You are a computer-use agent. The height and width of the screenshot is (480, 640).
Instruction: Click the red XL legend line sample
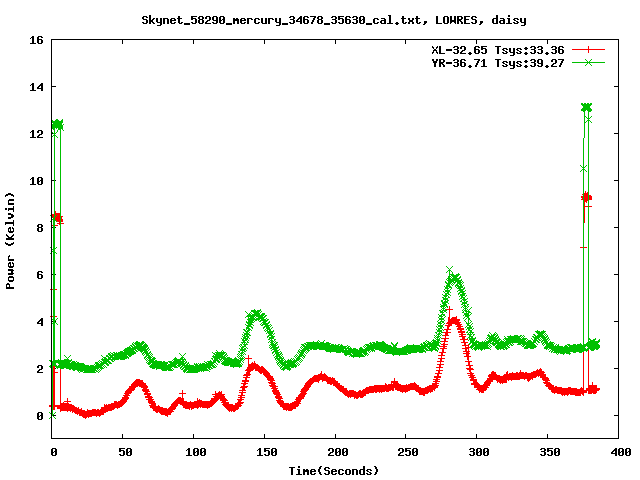[588, 50]
